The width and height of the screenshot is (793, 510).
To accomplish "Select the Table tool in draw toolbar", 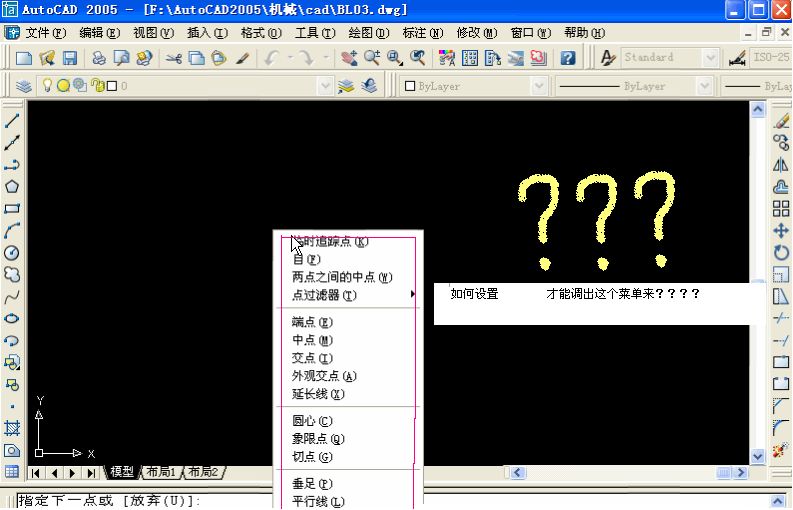I will [12, 472].
